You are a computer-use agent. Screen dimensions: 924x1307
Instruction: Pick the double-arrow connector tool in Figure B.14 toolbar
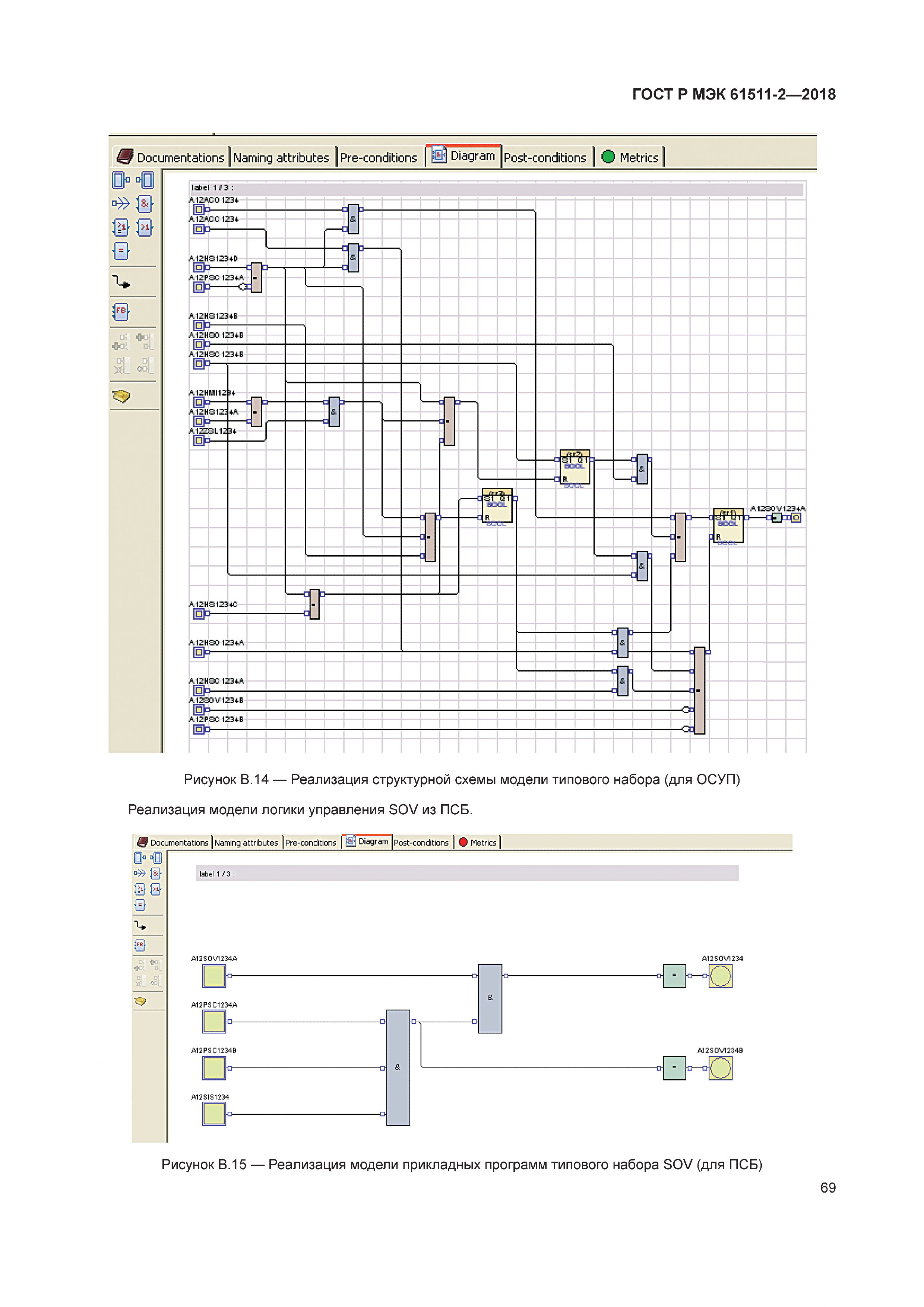pyautogui.click(x=121, y=203)
